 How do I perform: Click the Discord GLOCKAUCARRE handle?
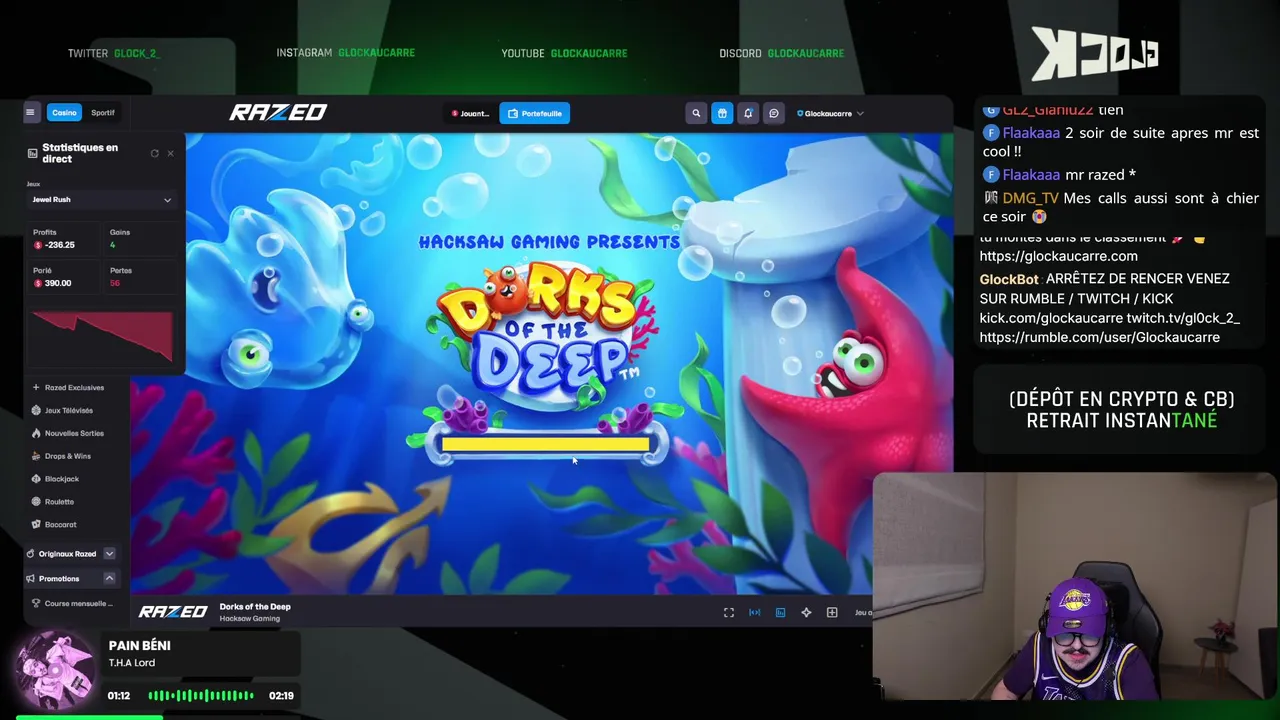(x=806, y=54)
